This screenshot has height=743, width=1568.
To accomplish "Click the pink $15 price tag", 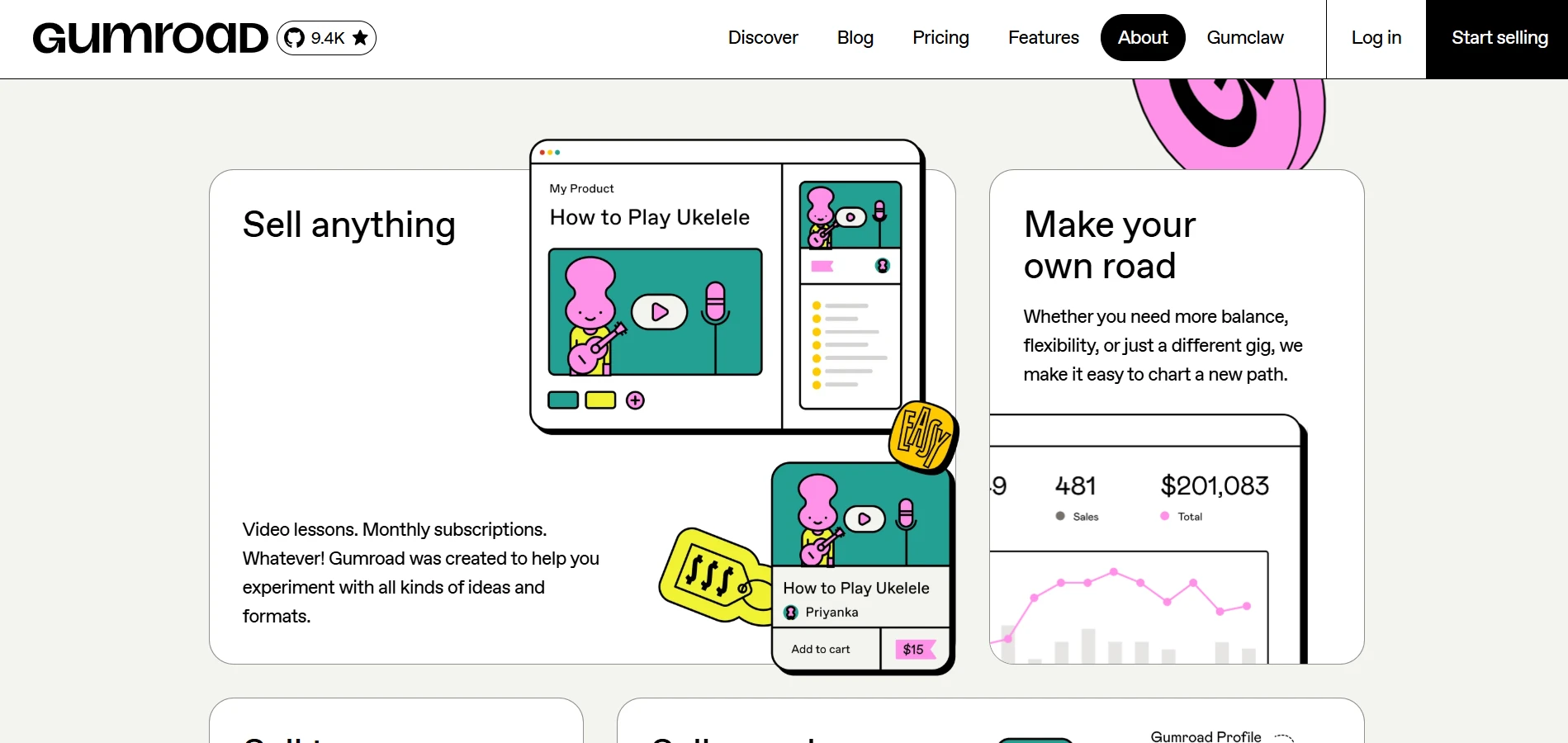I will pyautogui.click(x=915, y=650).
